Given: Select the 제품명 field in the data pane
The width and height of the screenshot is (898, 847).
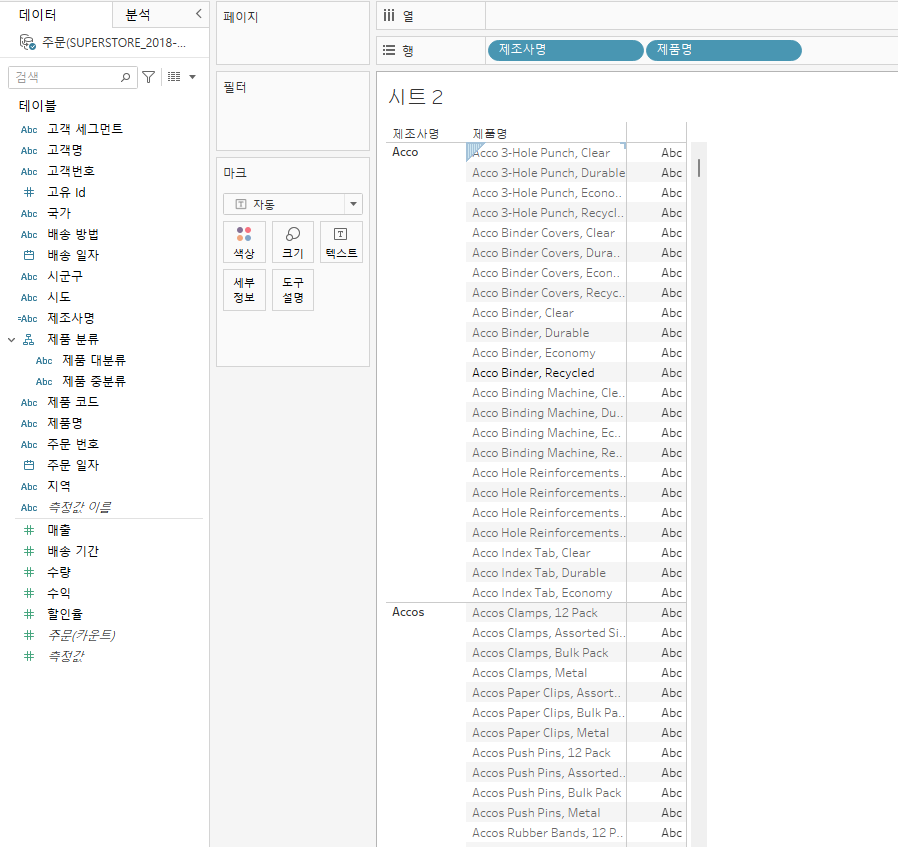Looking at the screenshot, I should (65, 423).
